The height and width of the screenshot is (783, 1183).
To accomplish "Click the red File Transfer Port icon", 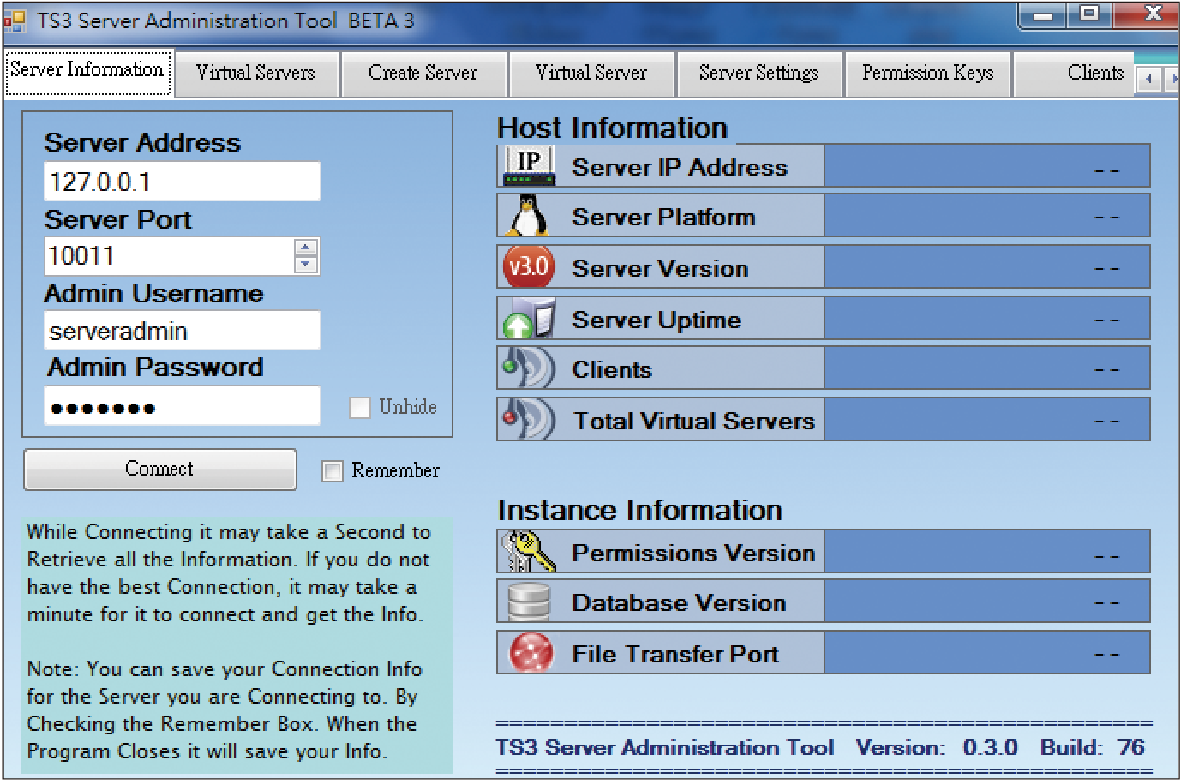I will (x=531, y=652).
